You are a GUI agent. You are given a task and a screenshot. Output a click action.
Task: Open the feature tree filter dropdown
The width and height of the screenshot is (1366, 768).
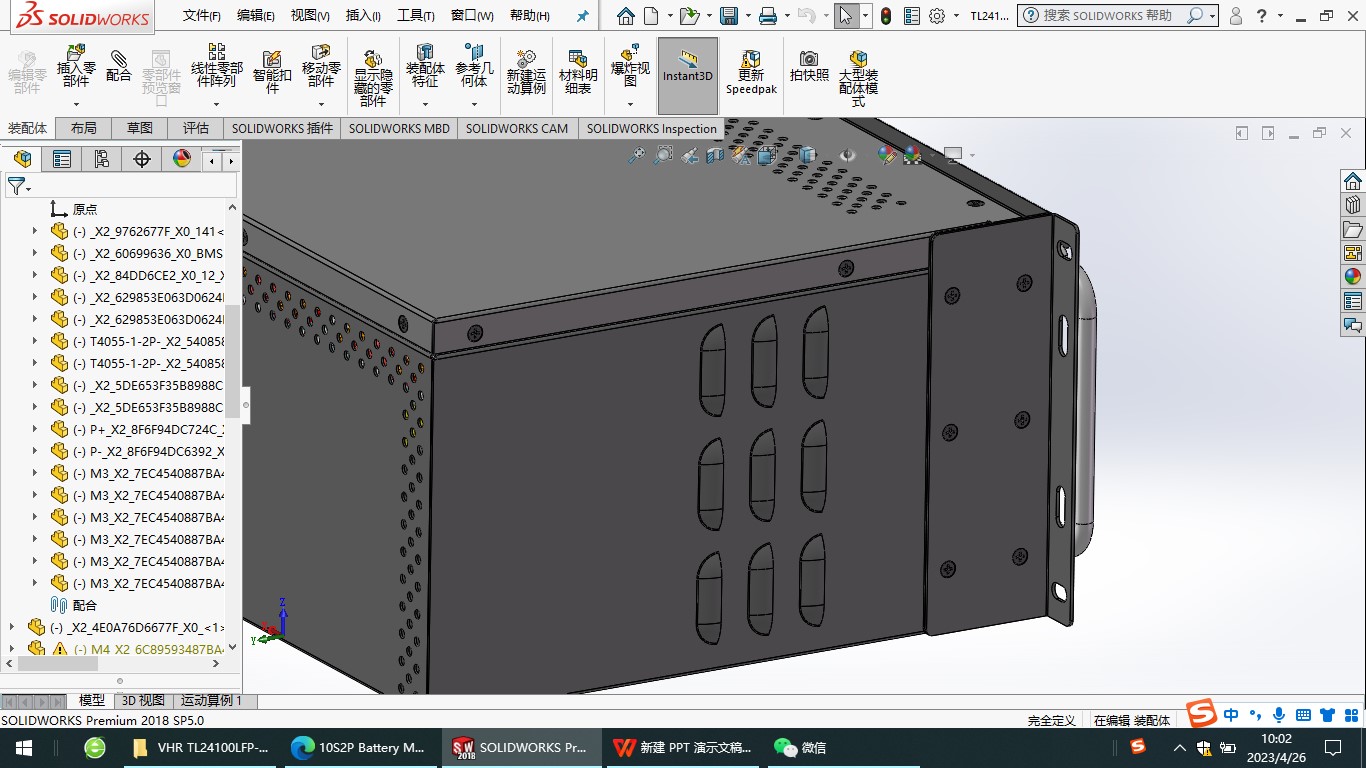coord(19,187)
